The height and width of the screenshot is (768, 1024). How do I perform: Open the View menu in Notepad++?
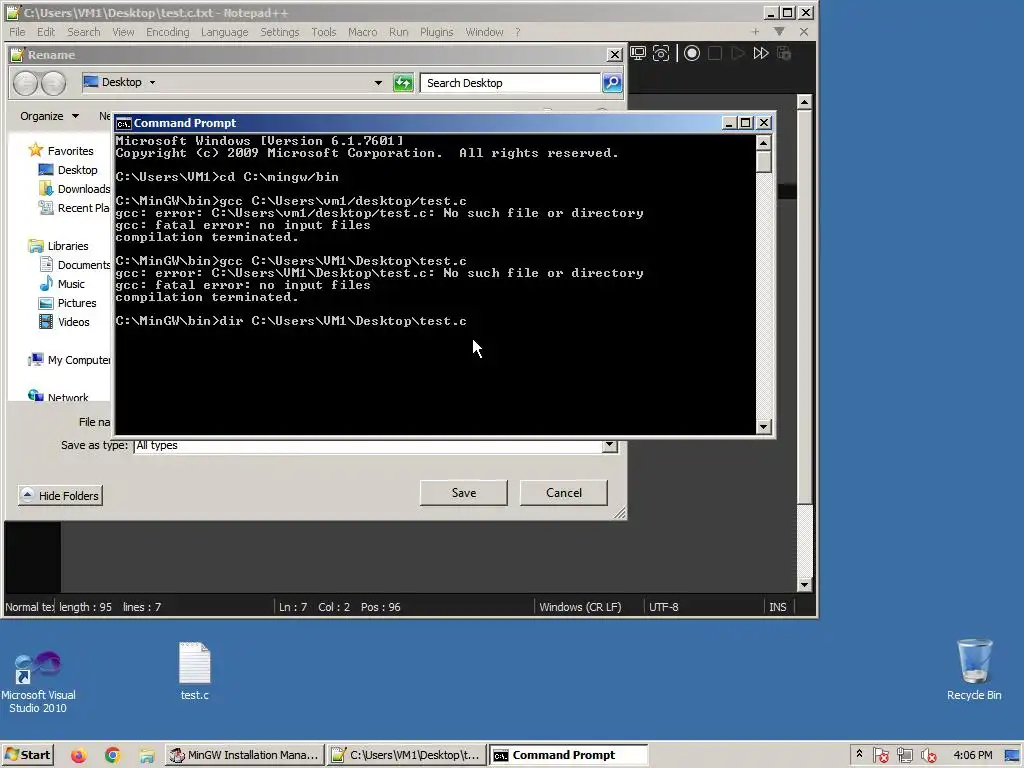(123, 32)
